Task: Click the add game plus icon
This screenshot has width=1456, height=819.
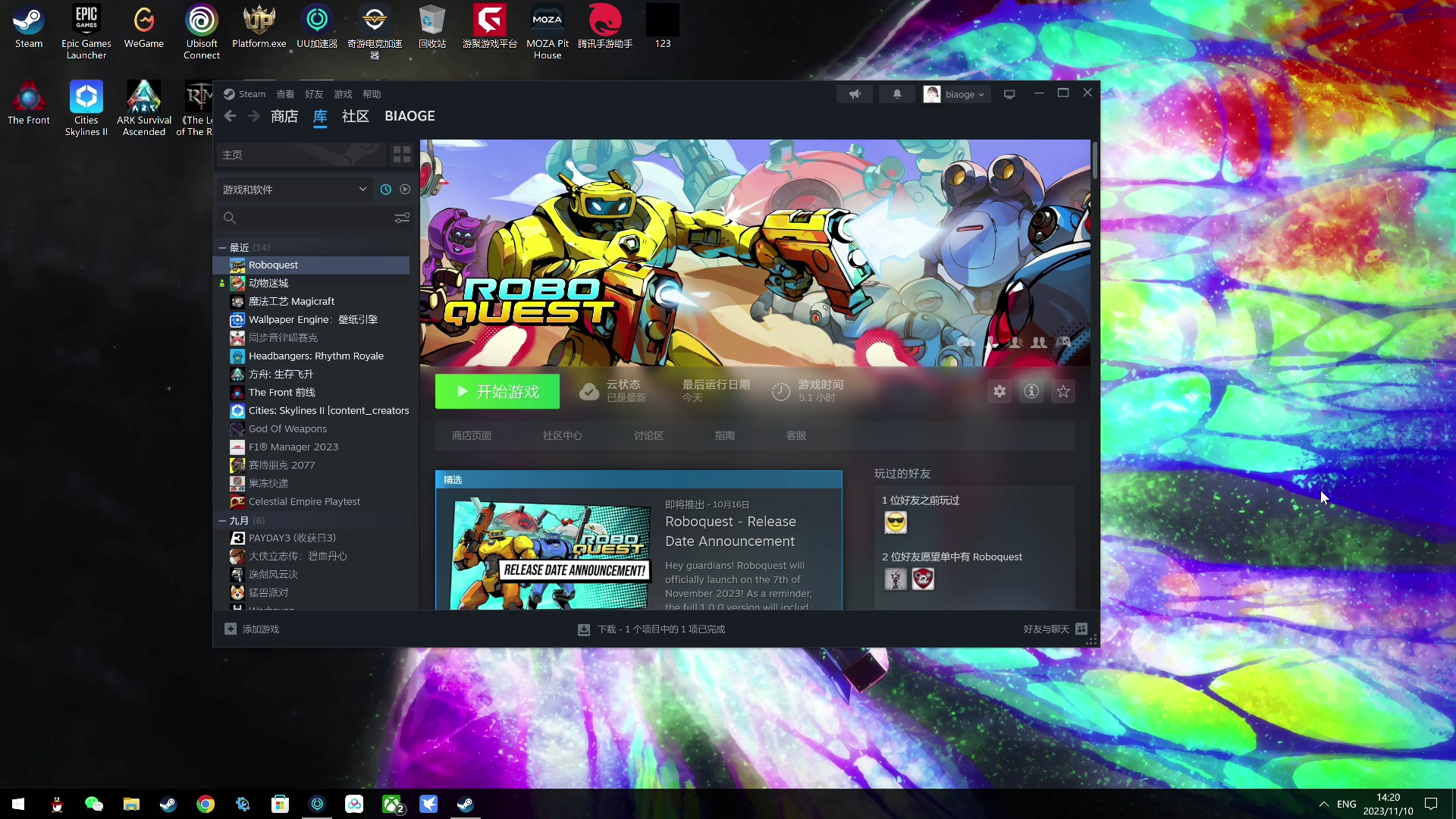Action: (231, 629)
